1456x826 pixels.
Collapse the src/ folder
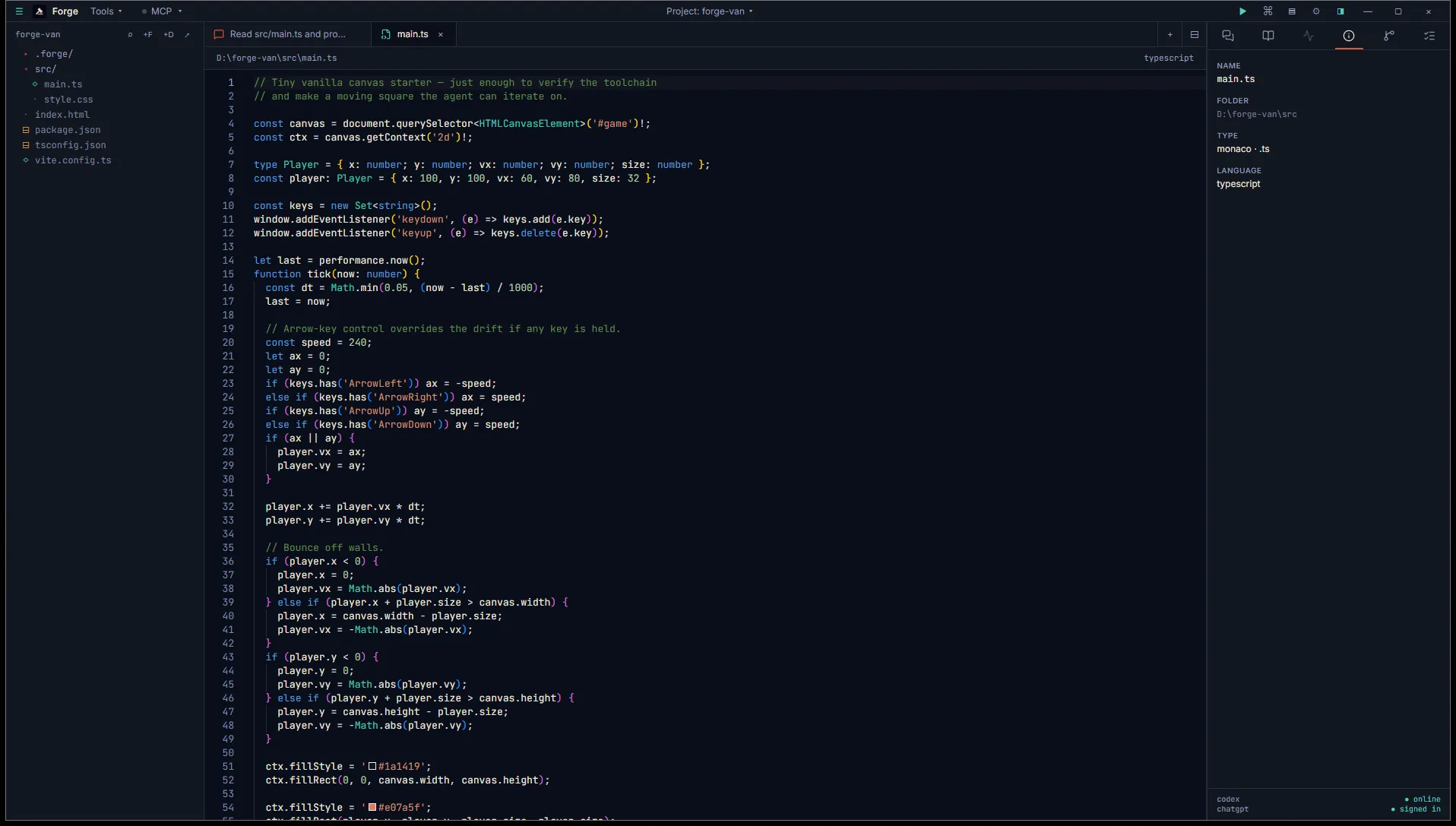[46, 69]
